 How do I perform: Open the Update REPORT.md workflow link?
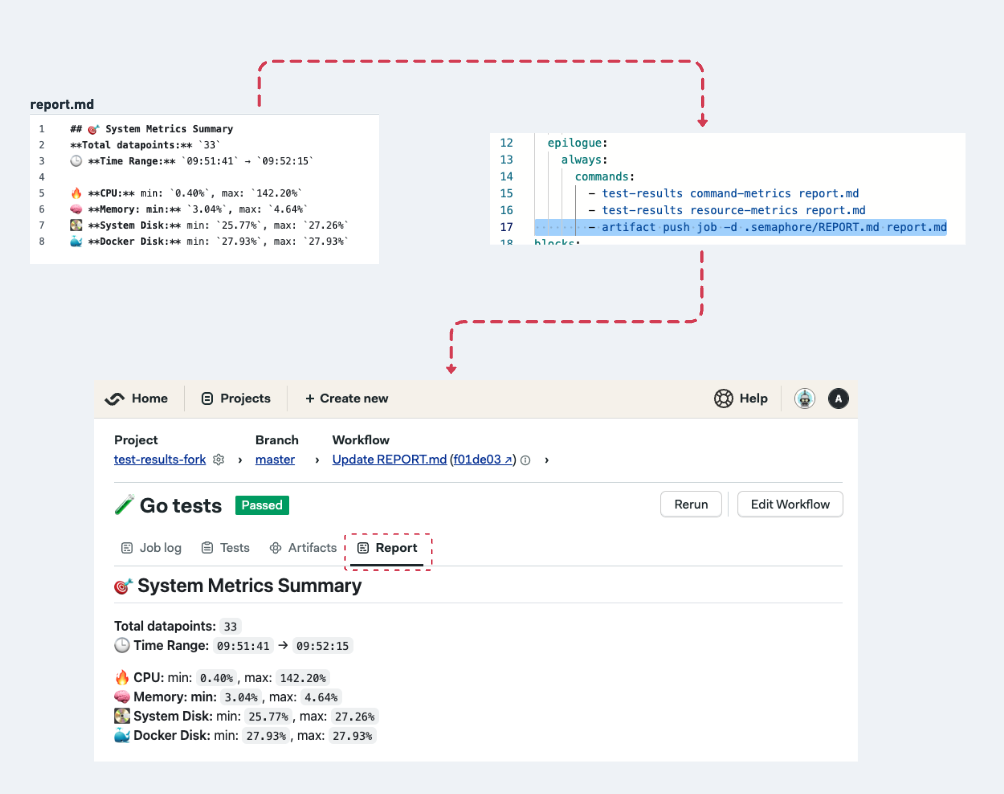pyautogui.click(x=389, y=459)
